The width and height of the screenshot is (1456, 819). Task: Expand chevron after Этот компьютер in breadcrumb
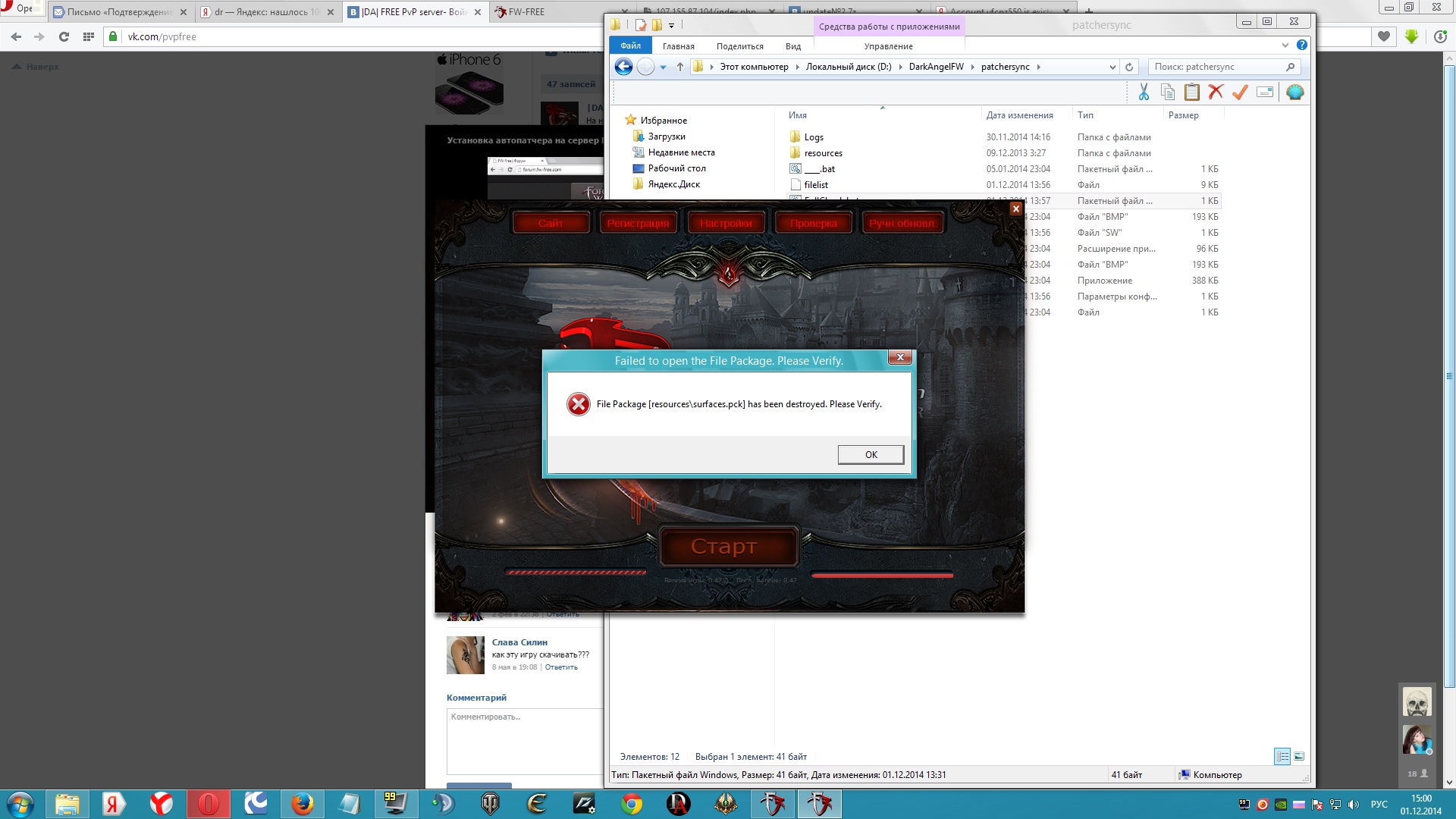click(x=797, y=67)
